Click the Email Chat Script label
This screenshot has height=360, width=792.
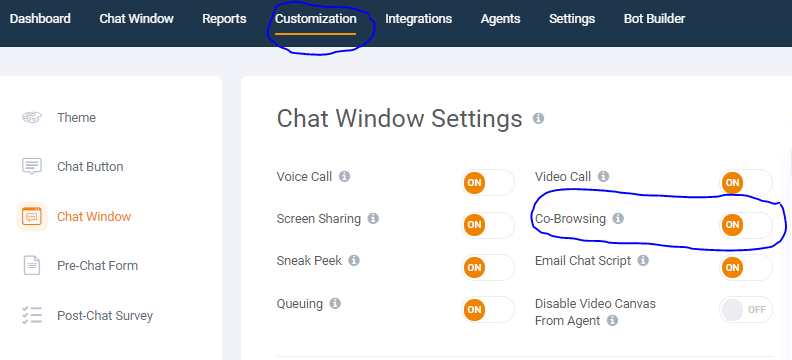click(x=583, y=261)
